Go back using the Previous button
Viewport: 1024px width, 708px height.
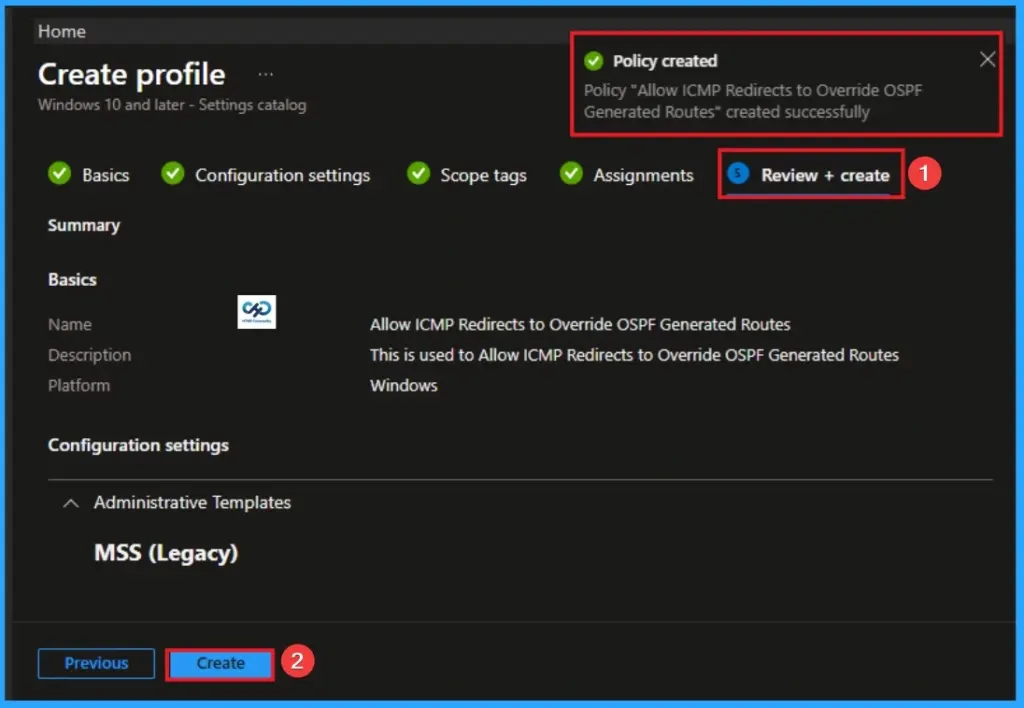point(96,663)
